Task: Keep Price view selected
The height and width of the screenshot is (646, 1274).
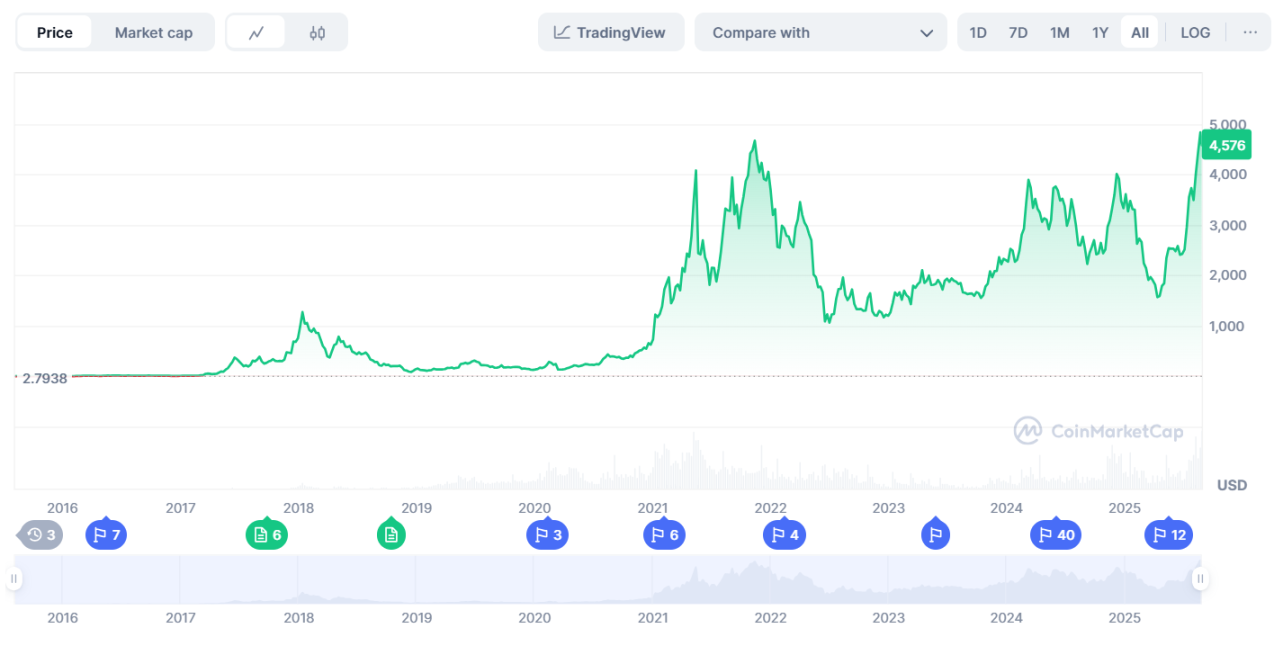Action: click(x=54, y=31)
